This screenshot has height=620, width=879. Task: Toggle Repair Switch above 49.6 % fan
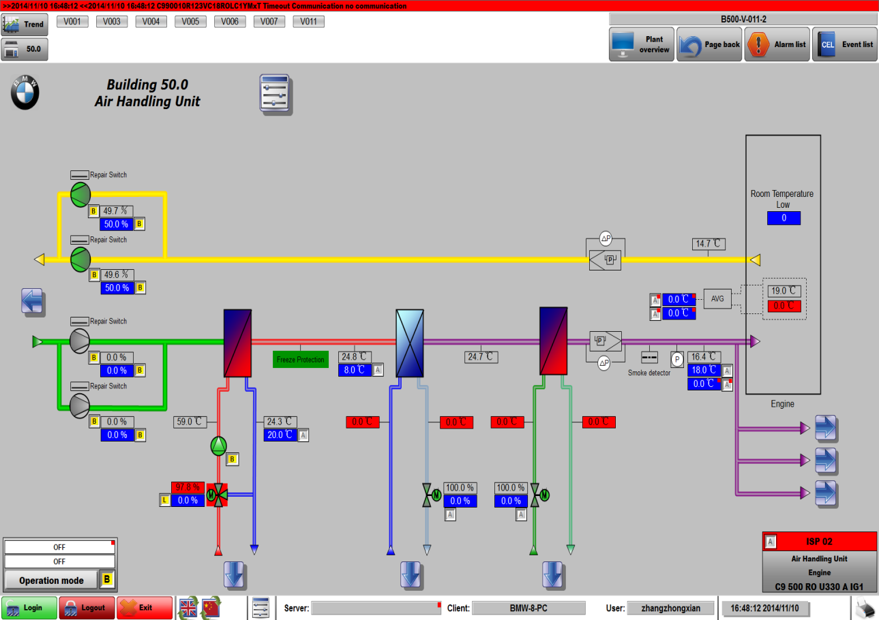click(x=79, y=240)
